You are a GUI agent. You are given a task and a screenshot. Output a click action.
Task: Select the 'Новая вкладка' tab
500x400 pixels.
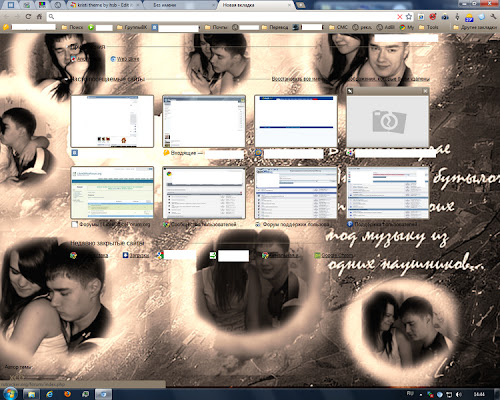click(256, 5)
